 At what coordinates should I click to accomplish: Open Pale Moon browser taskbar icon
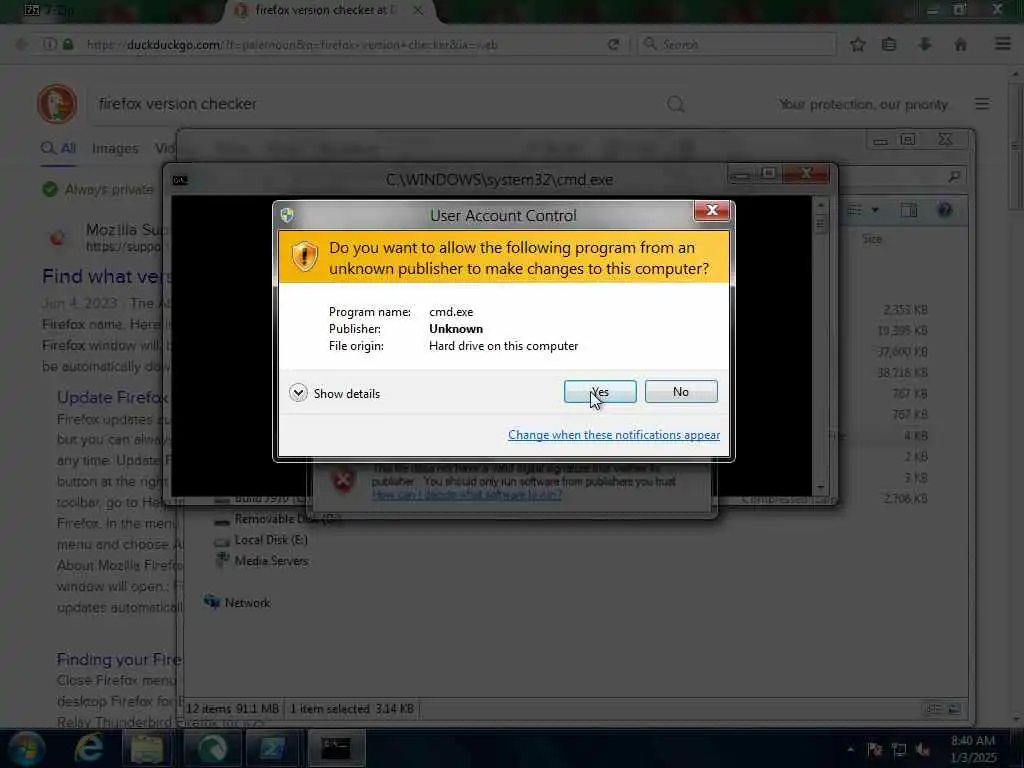[212, 748]
